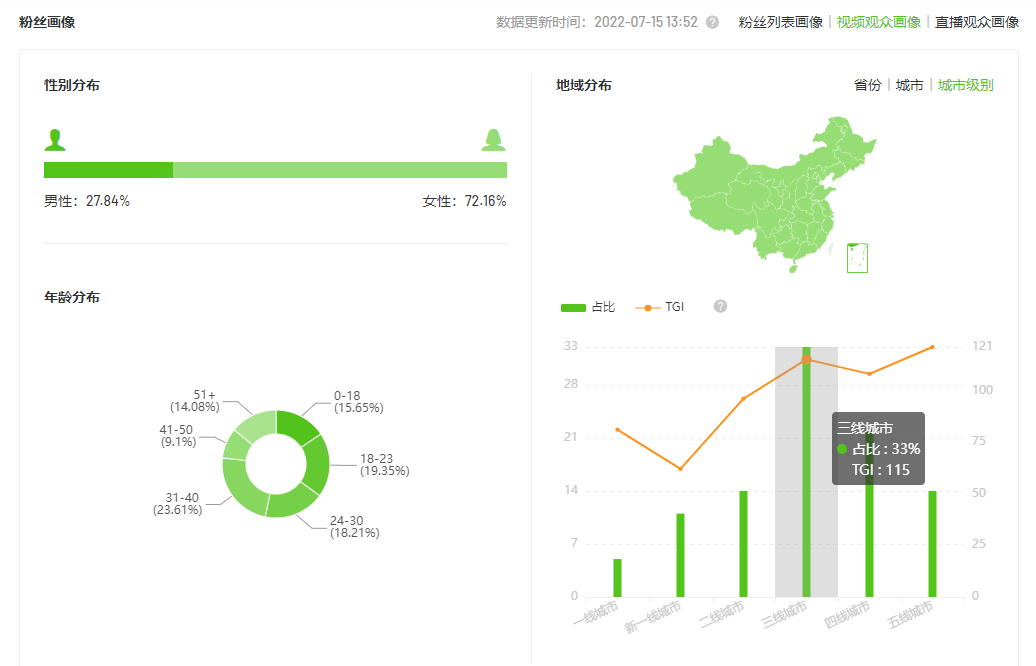Click the 0-18 donut segment
The image size is (1036, 666).
click(295, 426)
